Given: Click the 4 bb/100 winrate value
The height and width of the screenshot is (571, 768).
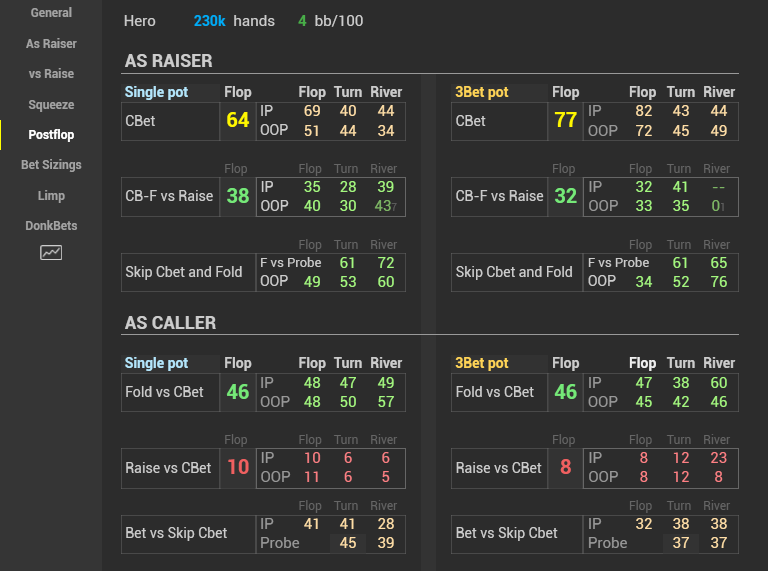Looking at the screenshot, I should [x=302, y=21].
